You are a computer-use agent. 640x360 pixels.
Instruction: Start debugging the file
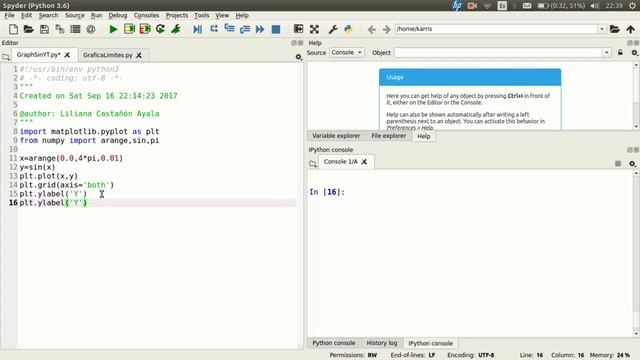(x=198, y=29)
